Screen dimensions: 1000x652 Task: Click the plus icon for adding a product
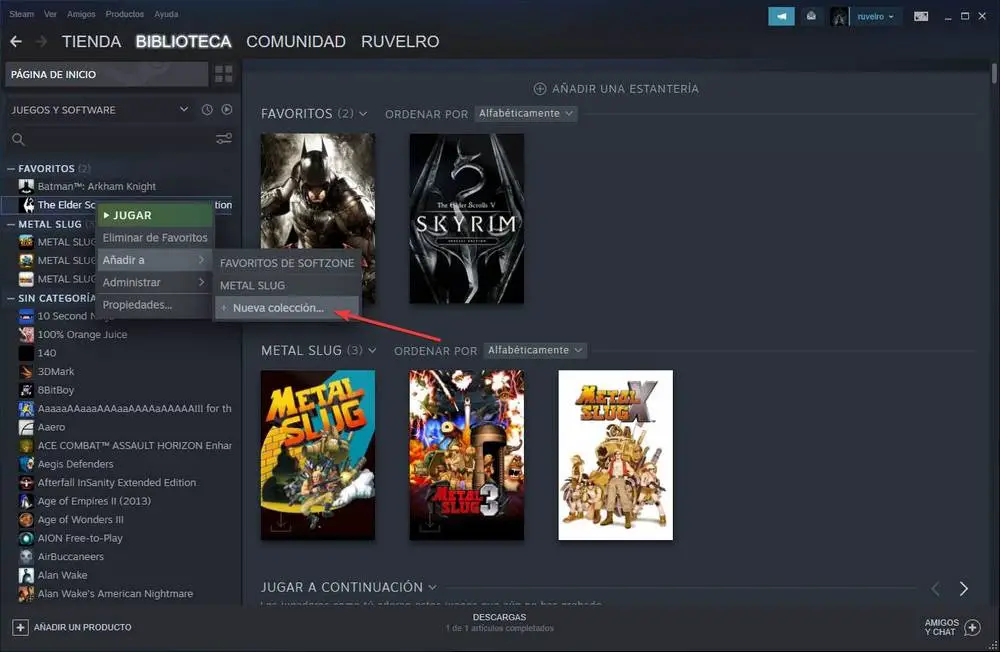(x=20, y=628)
